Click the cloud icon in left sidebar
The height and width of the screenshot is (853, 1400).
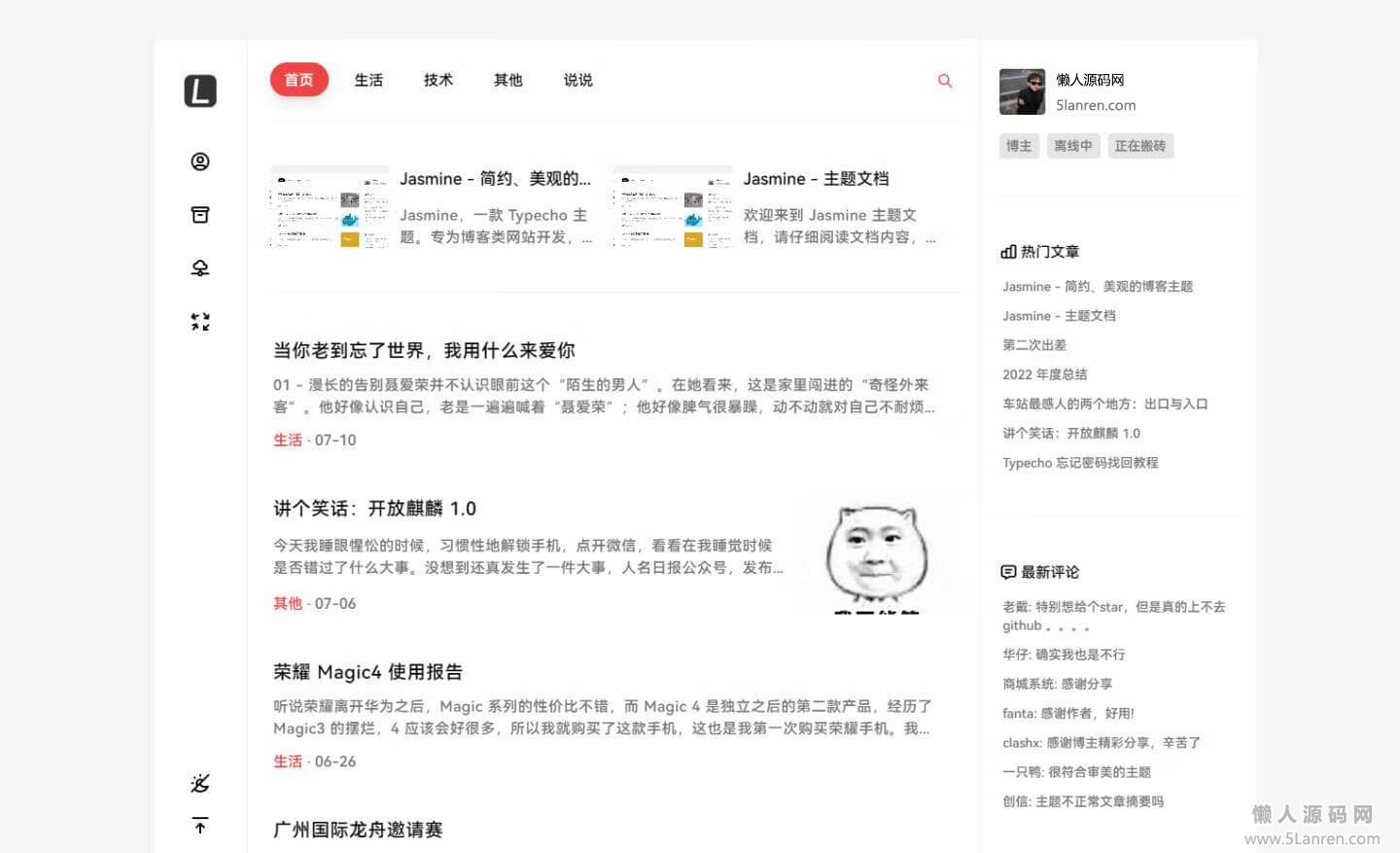coord(200,268)
